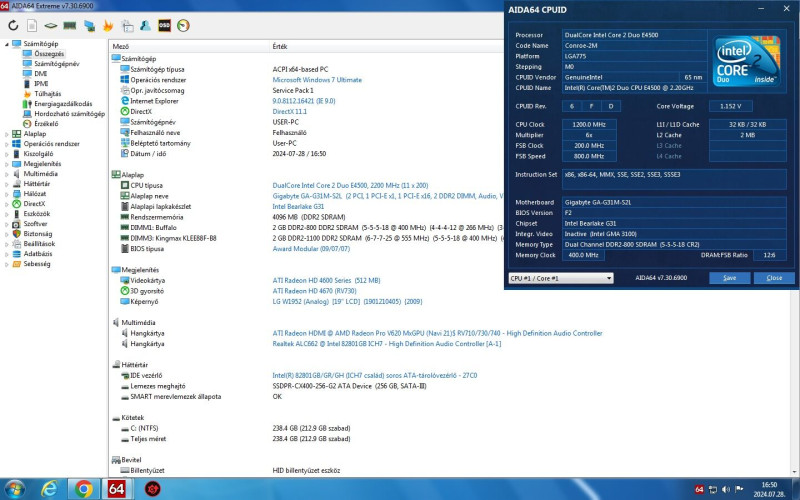Expand the Megjelenítés tree node
This screenshot has height=500, width=800.
coord(7,164)
